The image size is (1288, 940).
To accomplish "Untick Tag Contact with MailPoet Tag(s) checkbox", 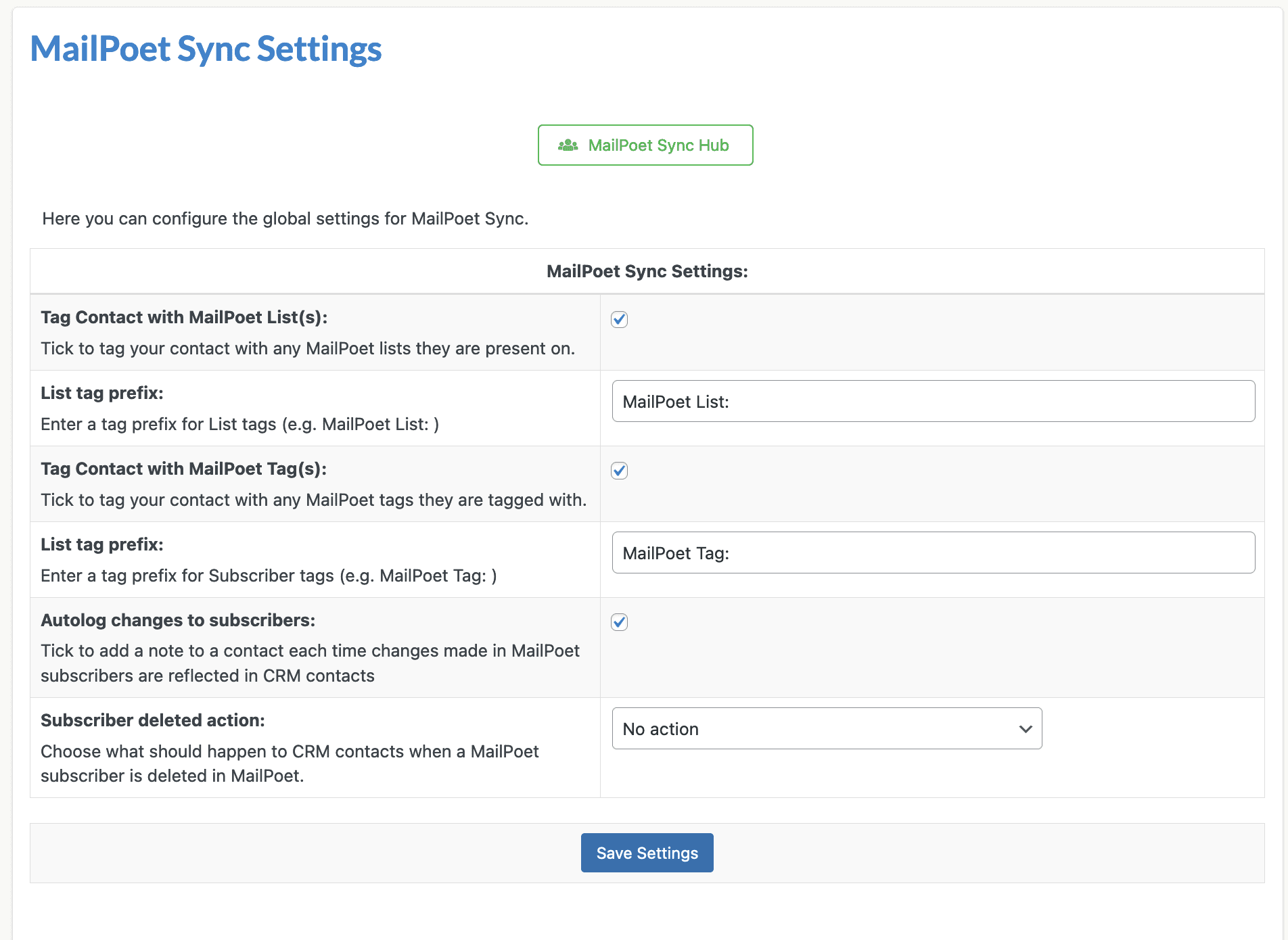I will click(619, 471).
